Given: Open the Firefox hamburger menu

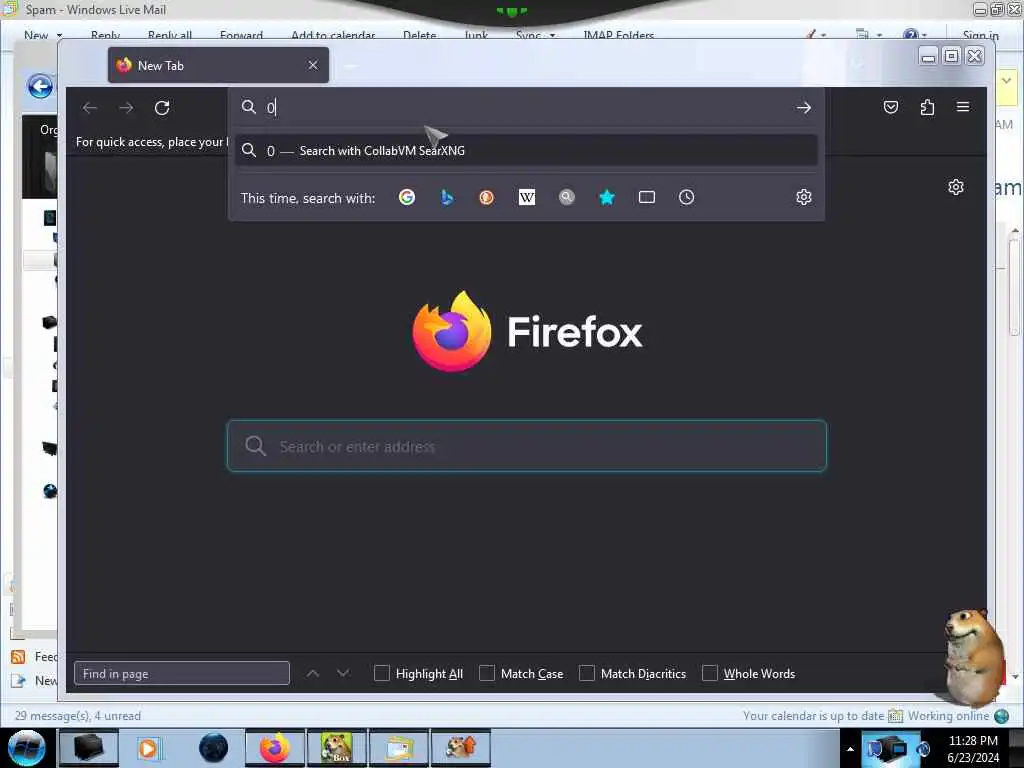Looking at the screenshot, I should (x=963, y=106).
